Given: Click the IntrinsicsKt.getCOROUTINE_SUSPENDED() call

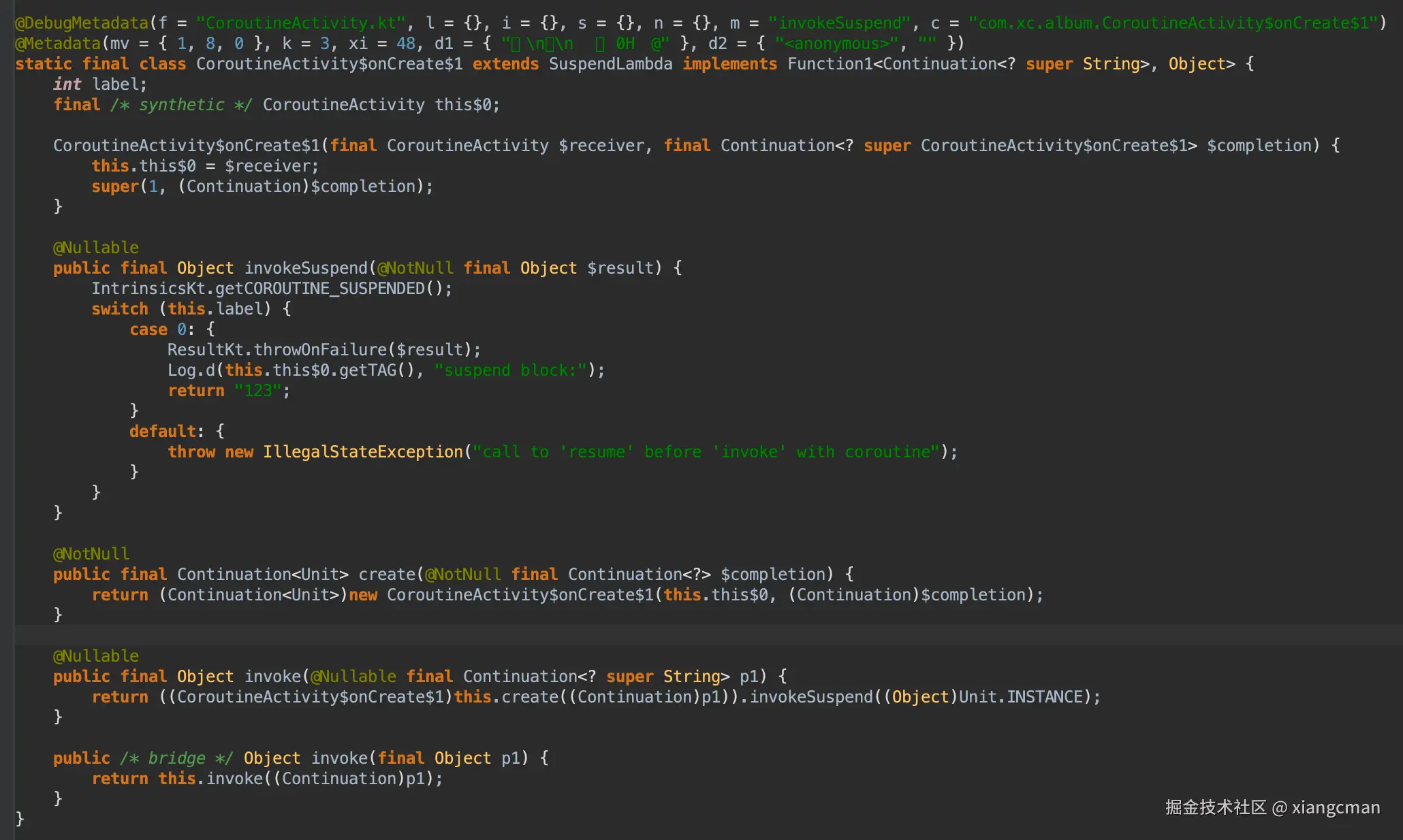Looking at the screenshot, I should (x=271, y=289).
